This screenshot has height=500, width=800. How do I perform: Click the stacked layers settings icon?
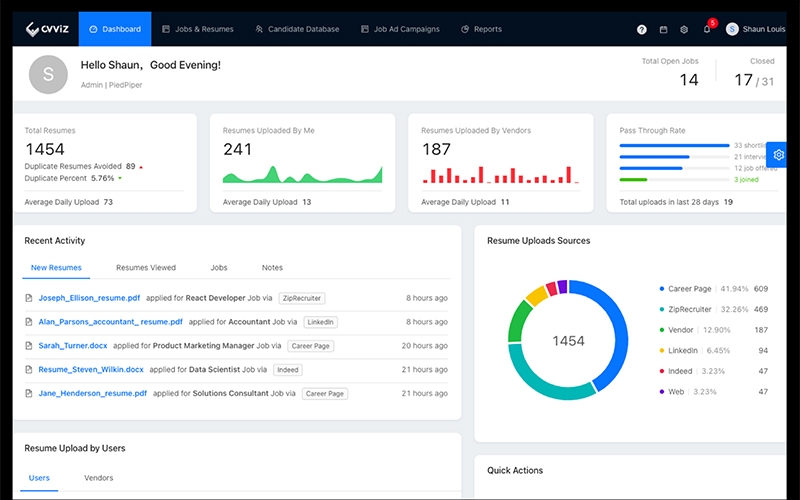(684, 30)
